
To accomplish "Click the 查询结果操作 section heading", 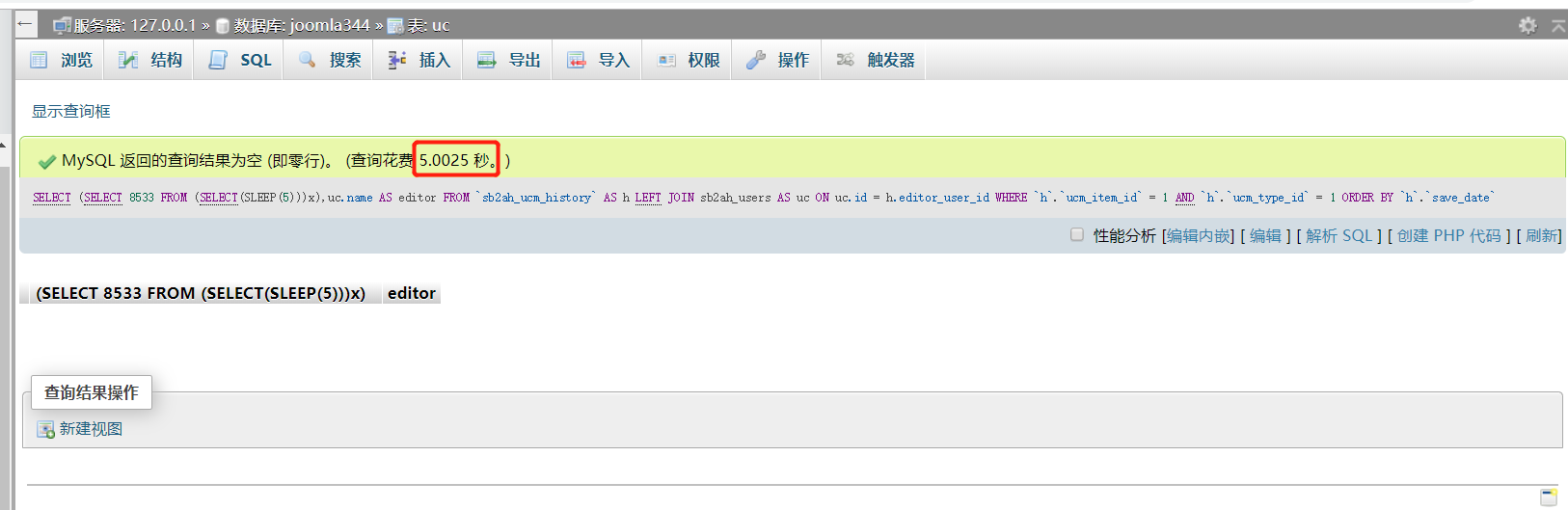I will pos(92,392).
